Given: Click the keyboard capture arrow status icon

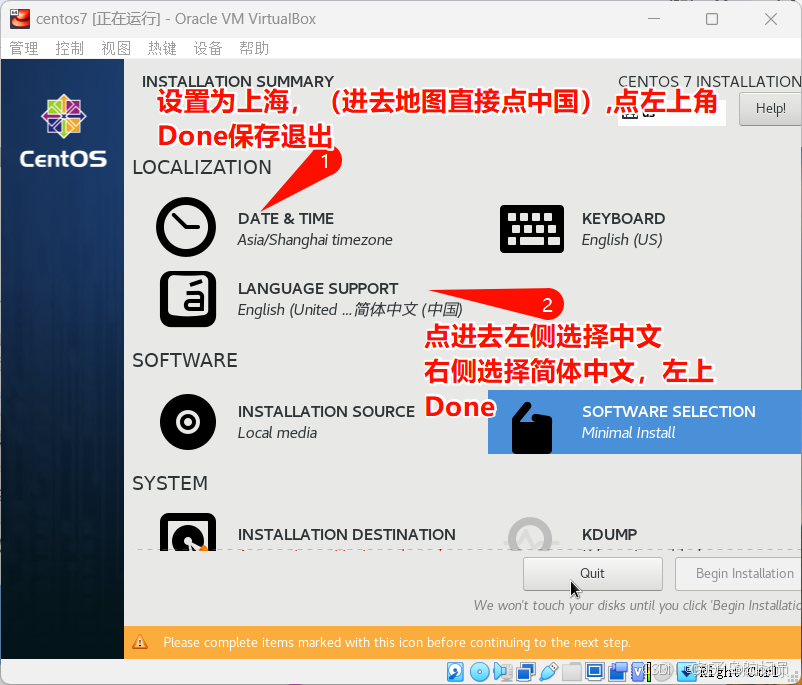Looking at the screenshot, I should pyautogui.click(x=686, y=671).
